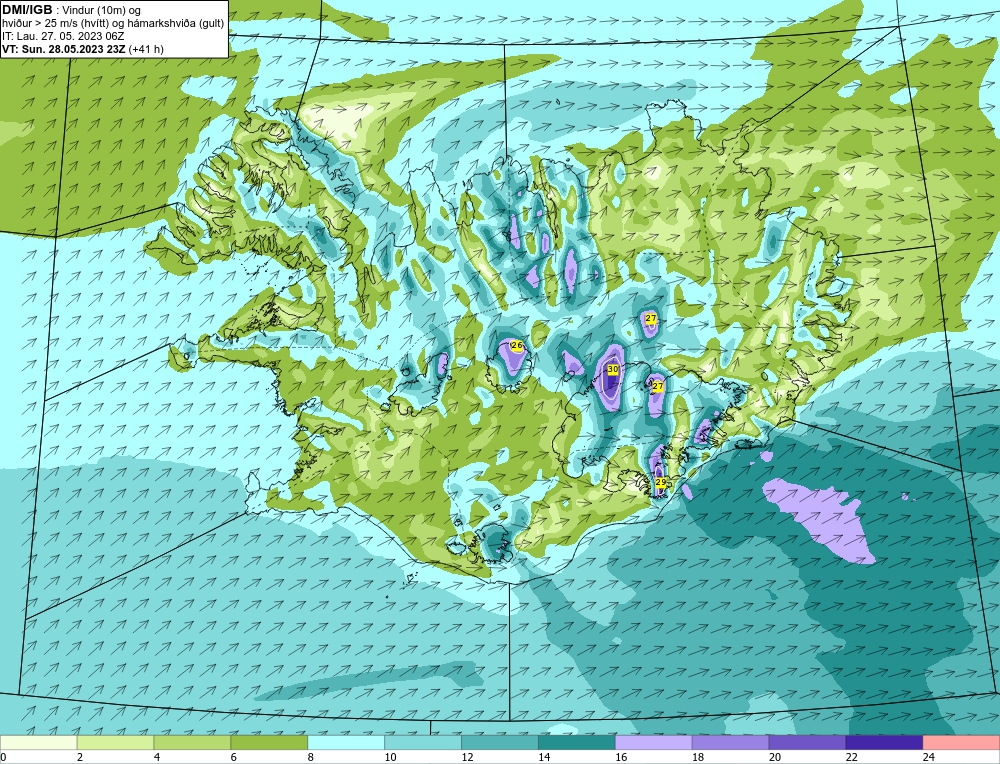The width and height of the screenshot is (1000, 764).
Task: Select the 8–10 m/s pale cyan legend swatch
Action: pyautogui.click(x=346, y=742)
